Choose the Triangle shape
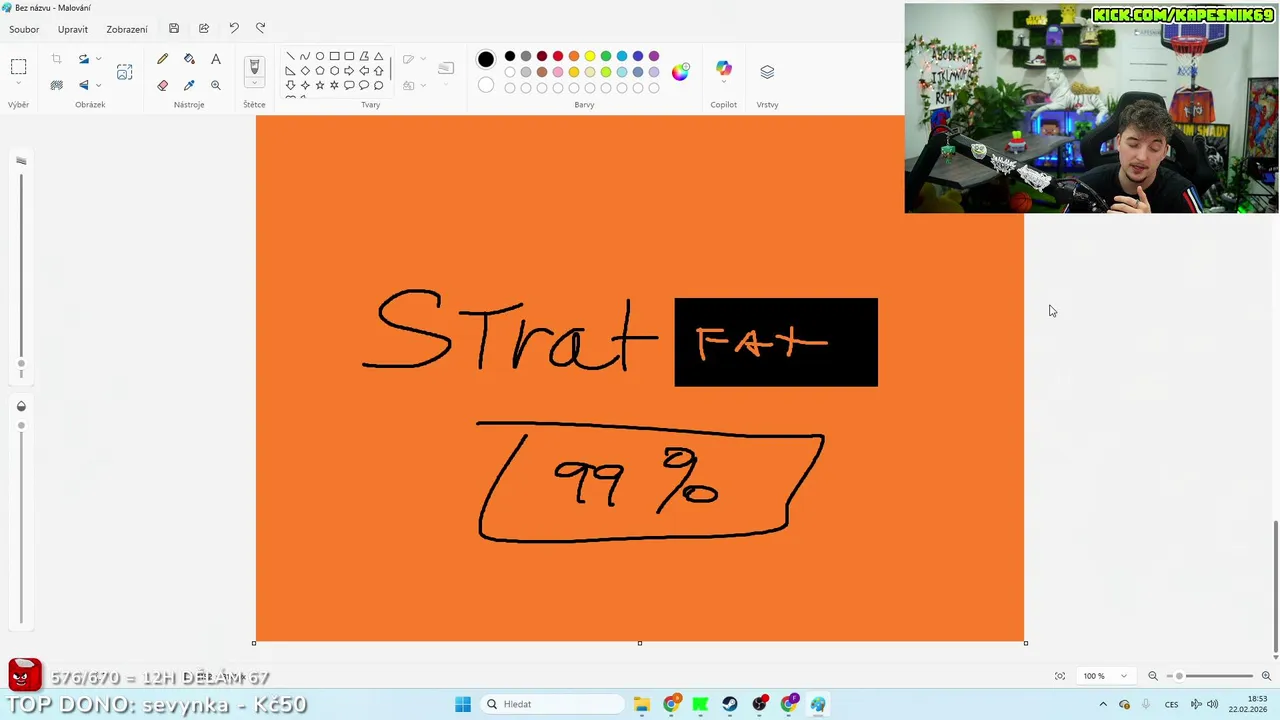 coord(378,56)
